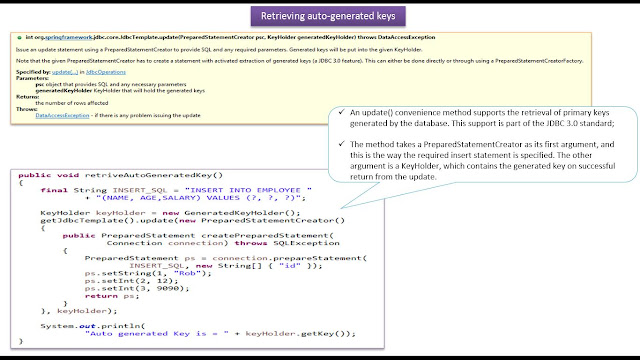Click the 'ps.setString(1, "Rob")' line
The height and width of the screenshot is (360, 640).
tap(148, 273)
